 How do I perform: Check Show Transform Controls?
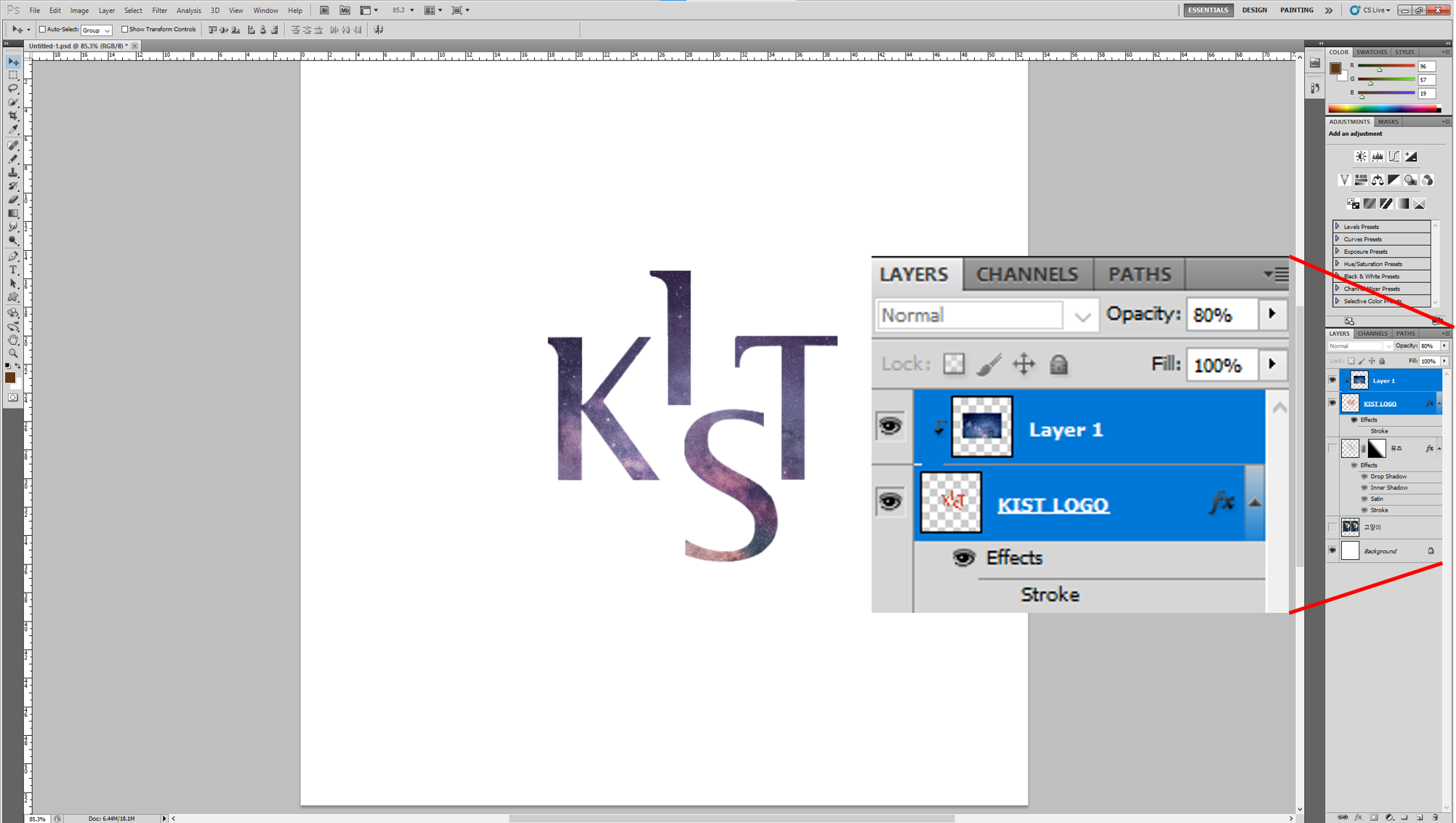coord(125,30)
